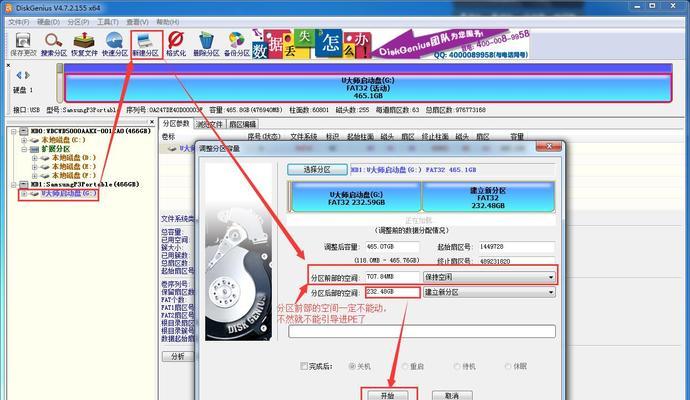Launch the 恢复文件 file recovery tool
Viewport: 690px width, 400px height.
click(x=84, y=44)
